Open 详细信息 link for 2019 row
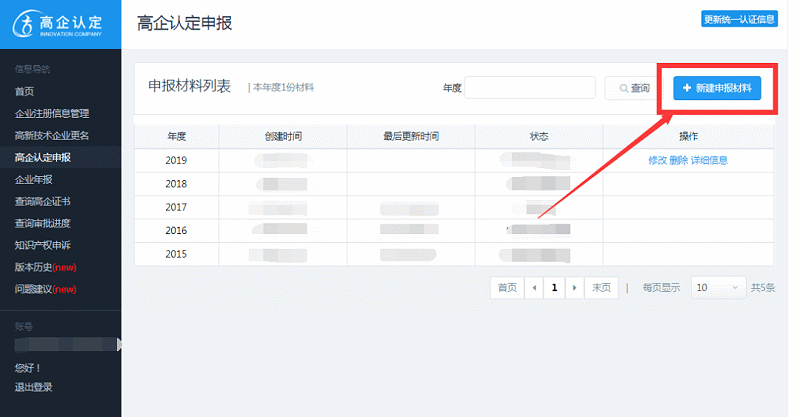 tap(709, 160)
